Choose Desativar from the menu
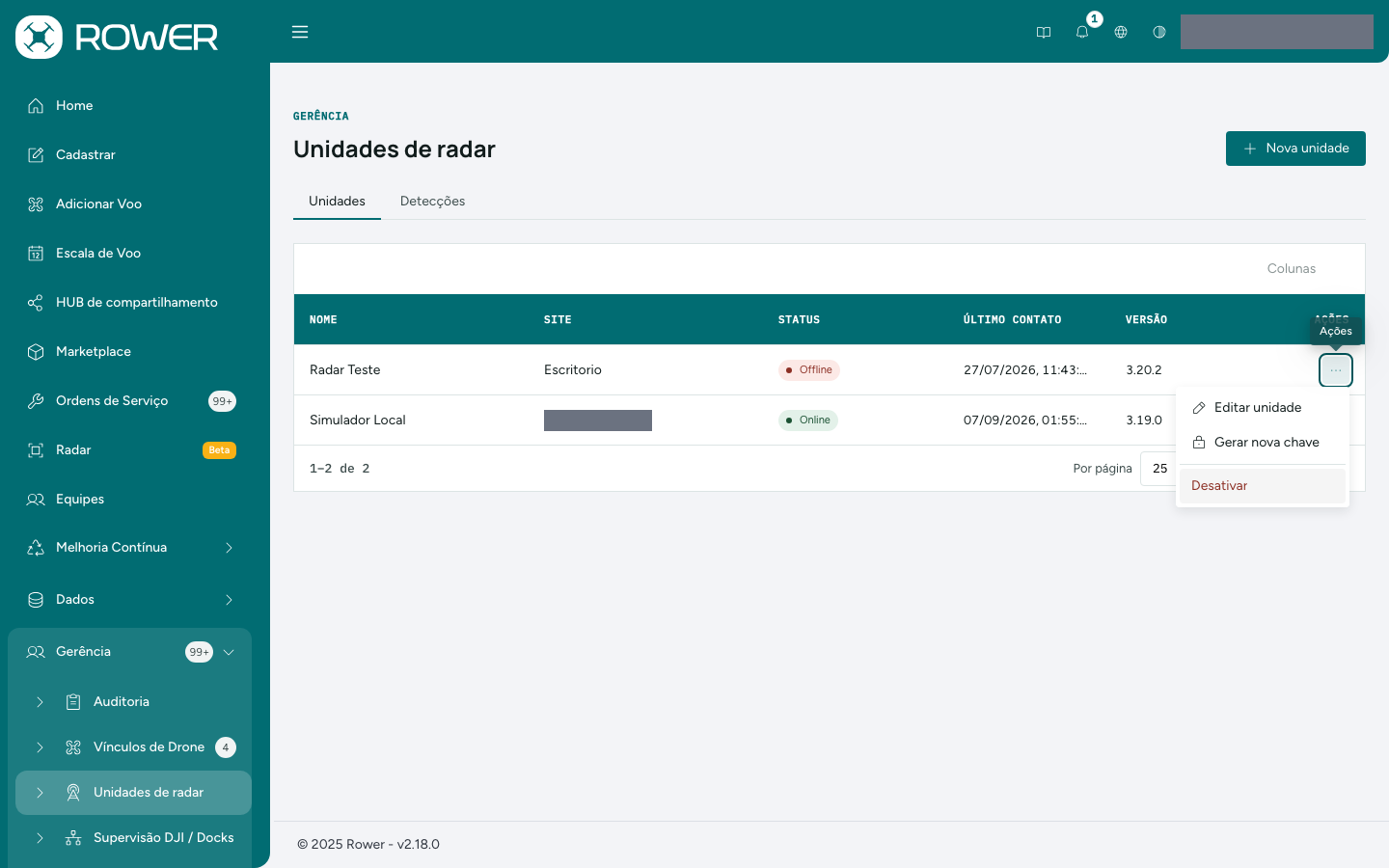Viewport: 1389px width, 868px height. pos(1263,486)
